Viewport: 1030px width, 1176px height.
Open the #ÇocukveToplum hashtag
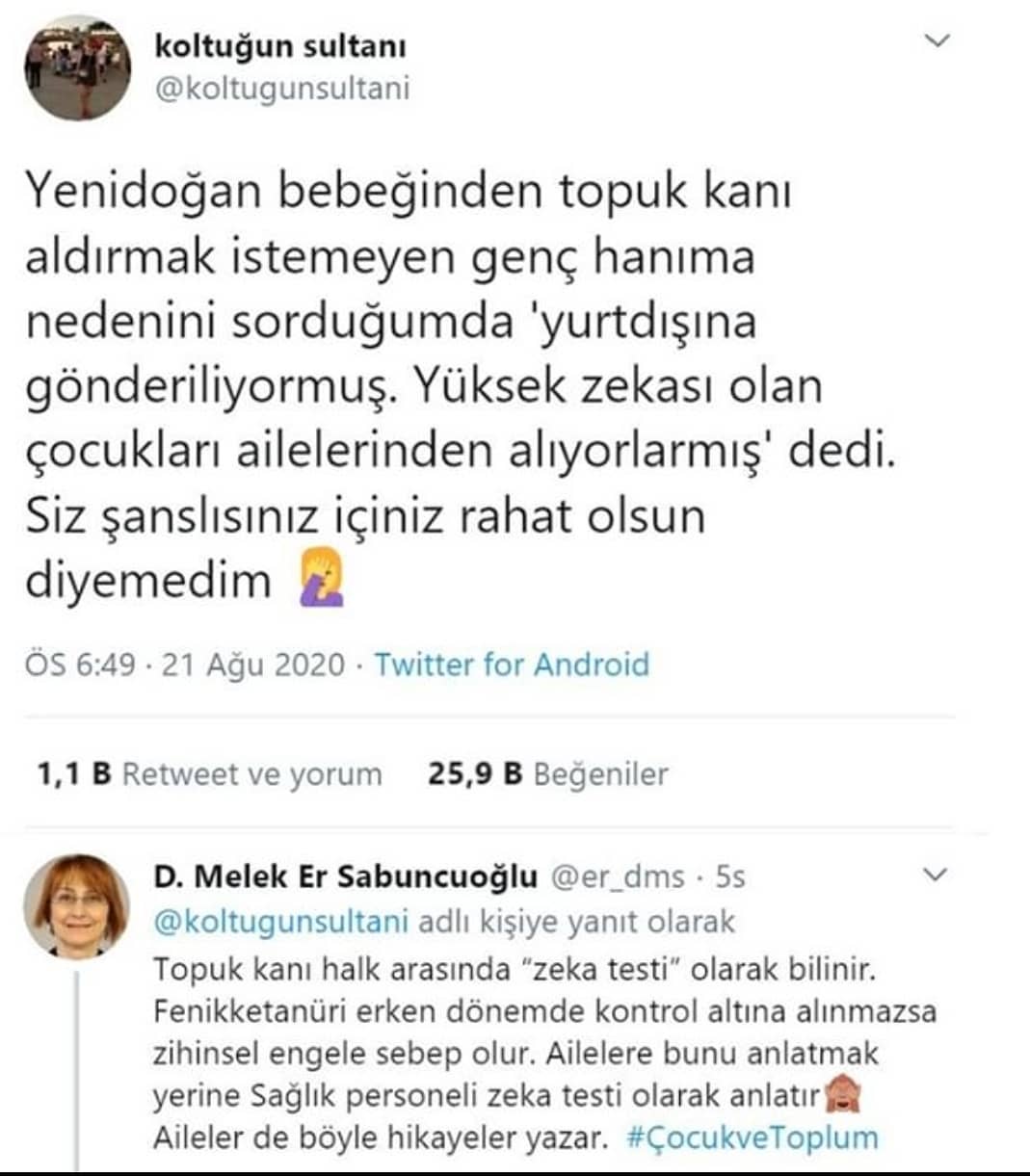[753, 1137]
